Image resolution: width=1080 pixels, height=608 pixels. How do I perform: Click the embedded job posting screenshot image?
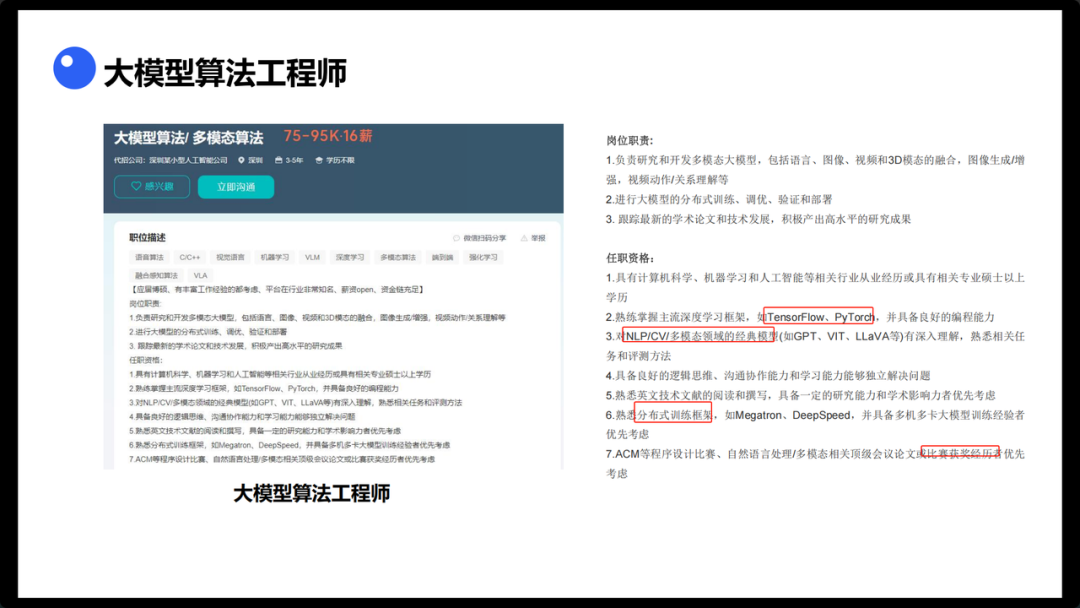[333, 297]
